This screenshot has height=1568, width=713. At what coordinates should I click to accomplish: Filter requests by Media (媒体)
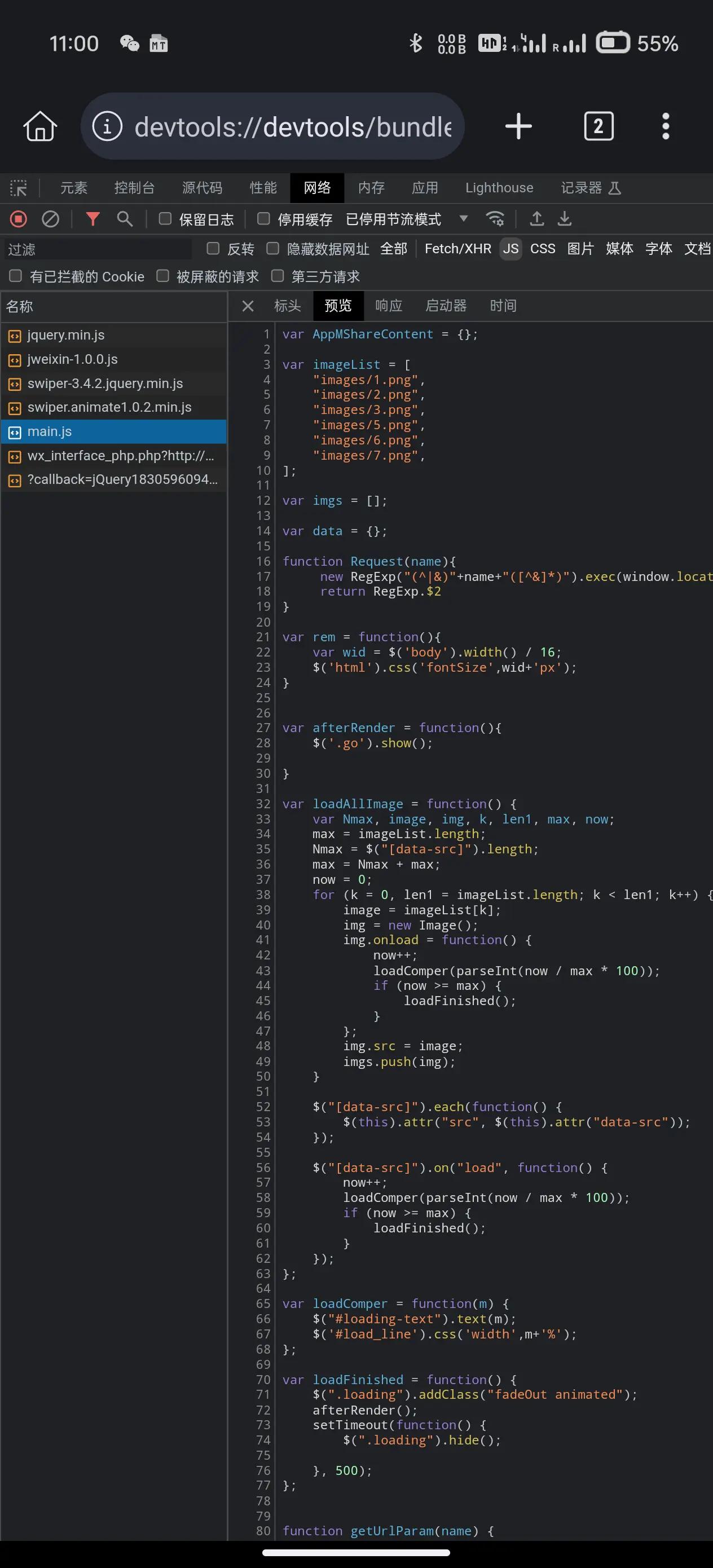(x=619, y=248)
